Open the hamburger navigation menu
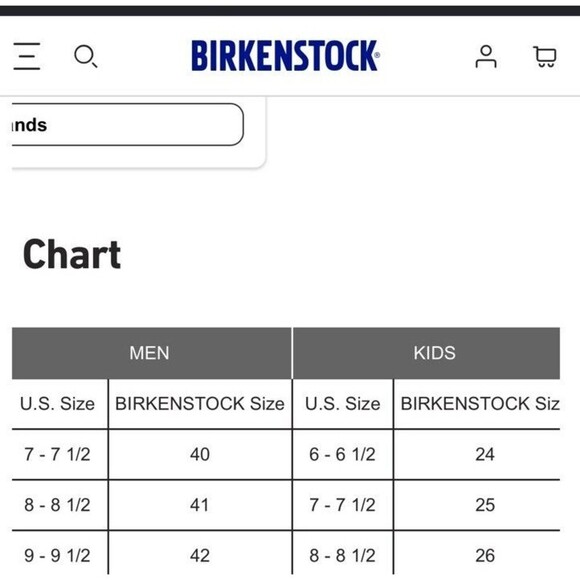 coord(27,56)
